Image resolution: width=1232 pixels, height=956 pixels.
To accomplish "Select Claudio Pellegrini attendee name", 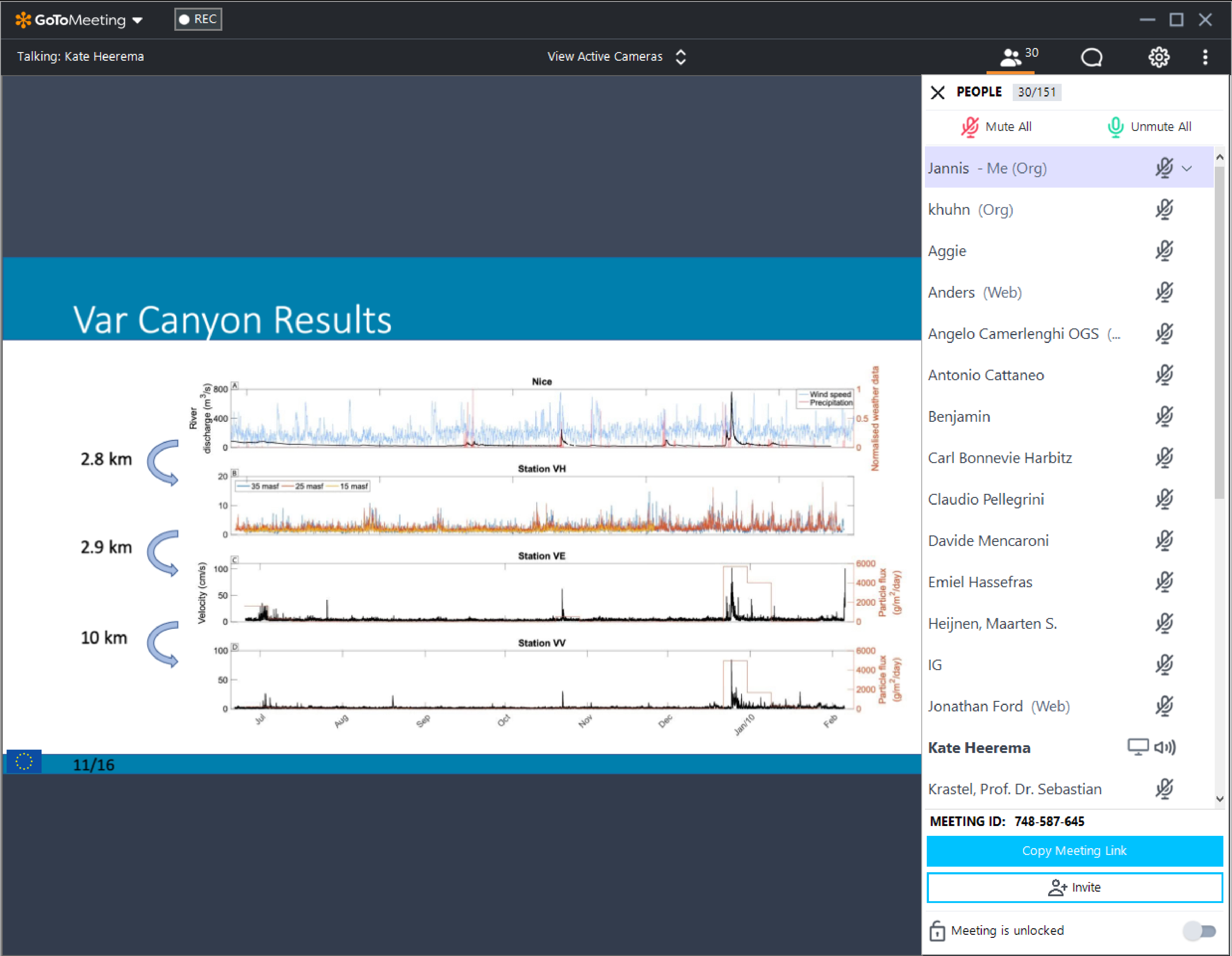I will tap(986, 499).
